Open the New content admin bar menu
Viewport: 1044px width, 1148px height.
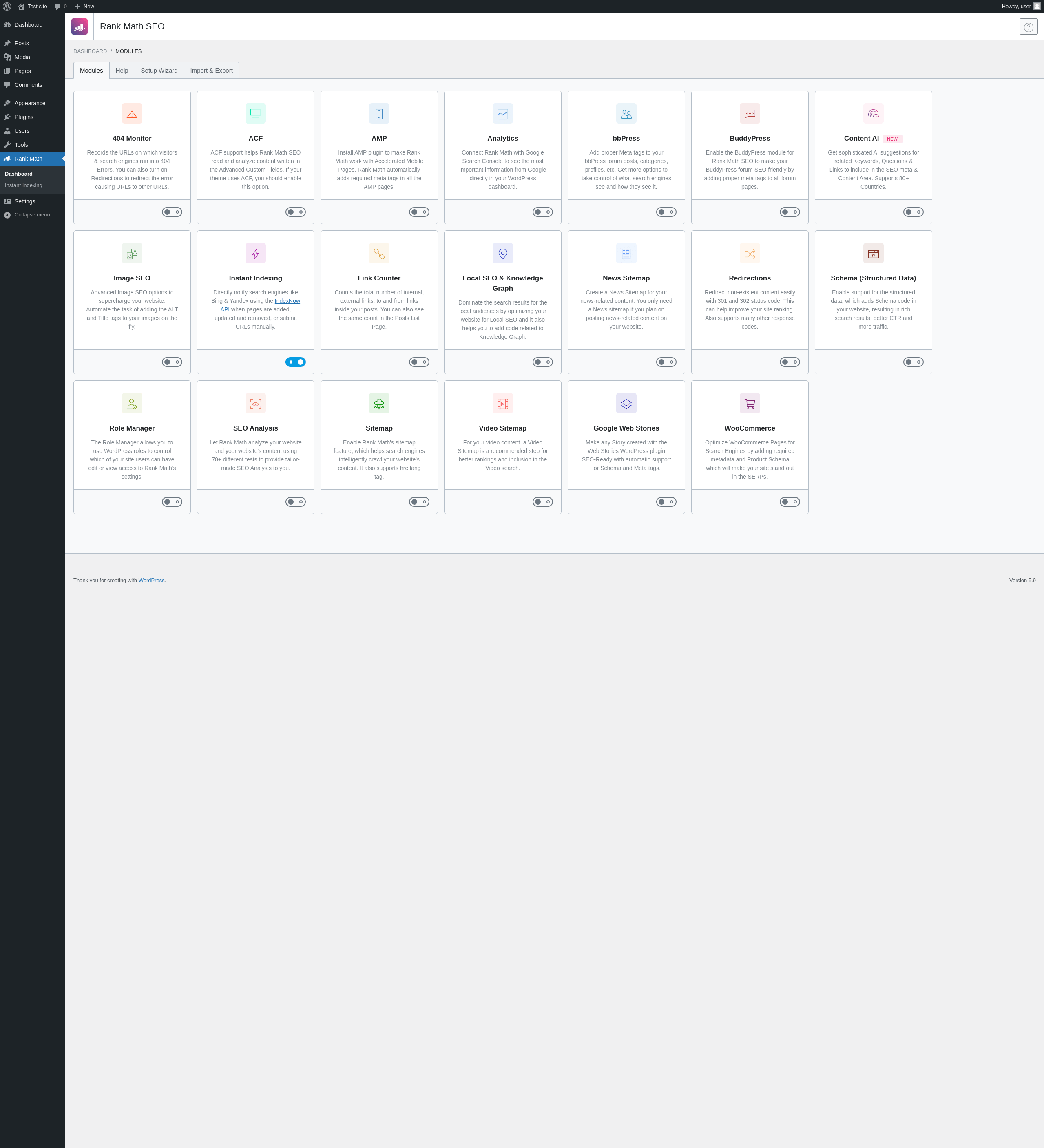tap(84, 6)
